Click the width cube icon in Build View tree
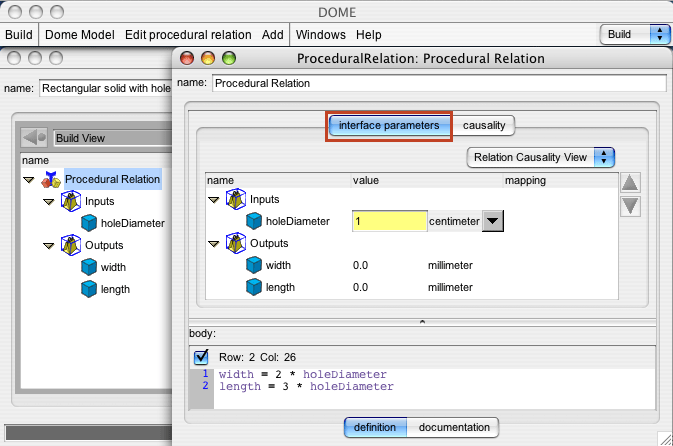 89,267
